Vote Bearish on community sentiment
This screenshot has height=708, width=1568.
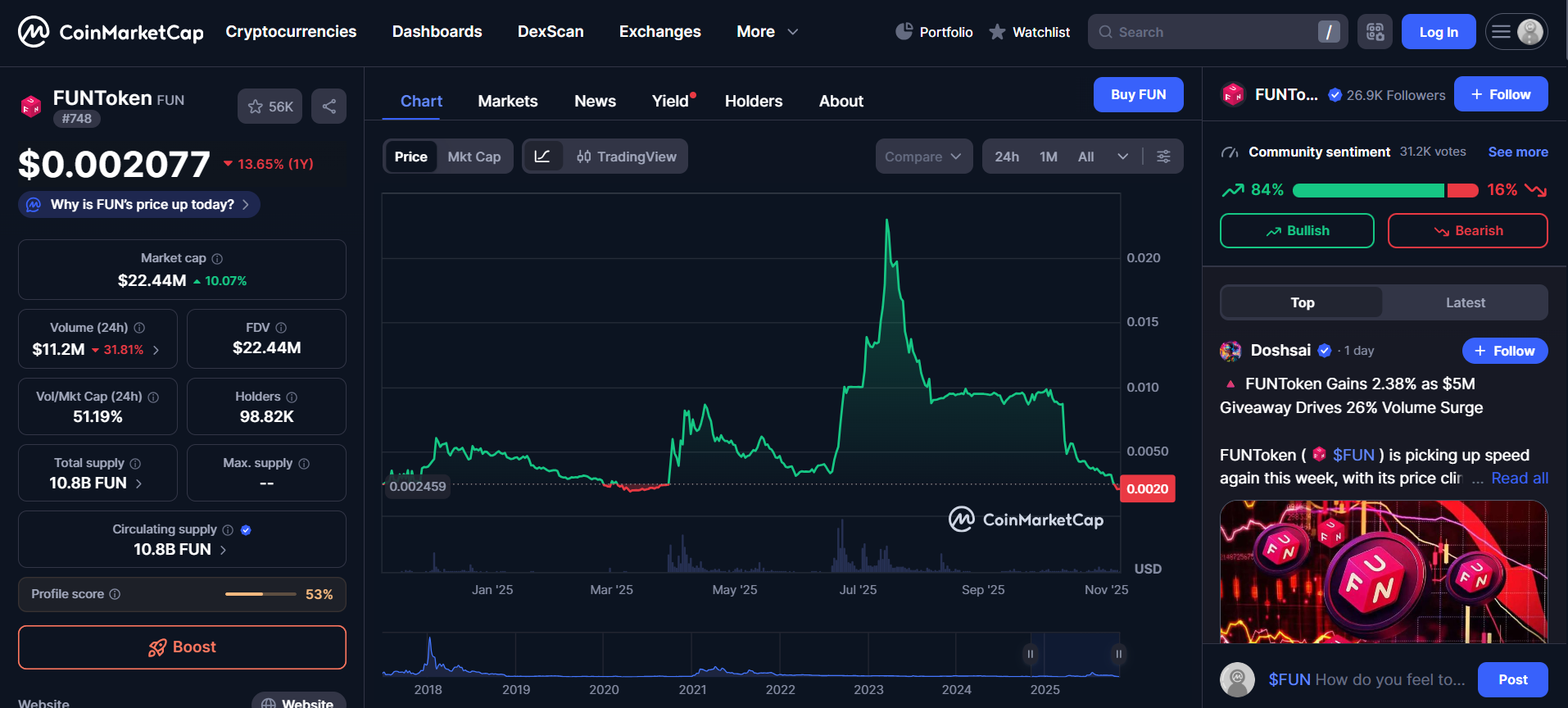1467,231
